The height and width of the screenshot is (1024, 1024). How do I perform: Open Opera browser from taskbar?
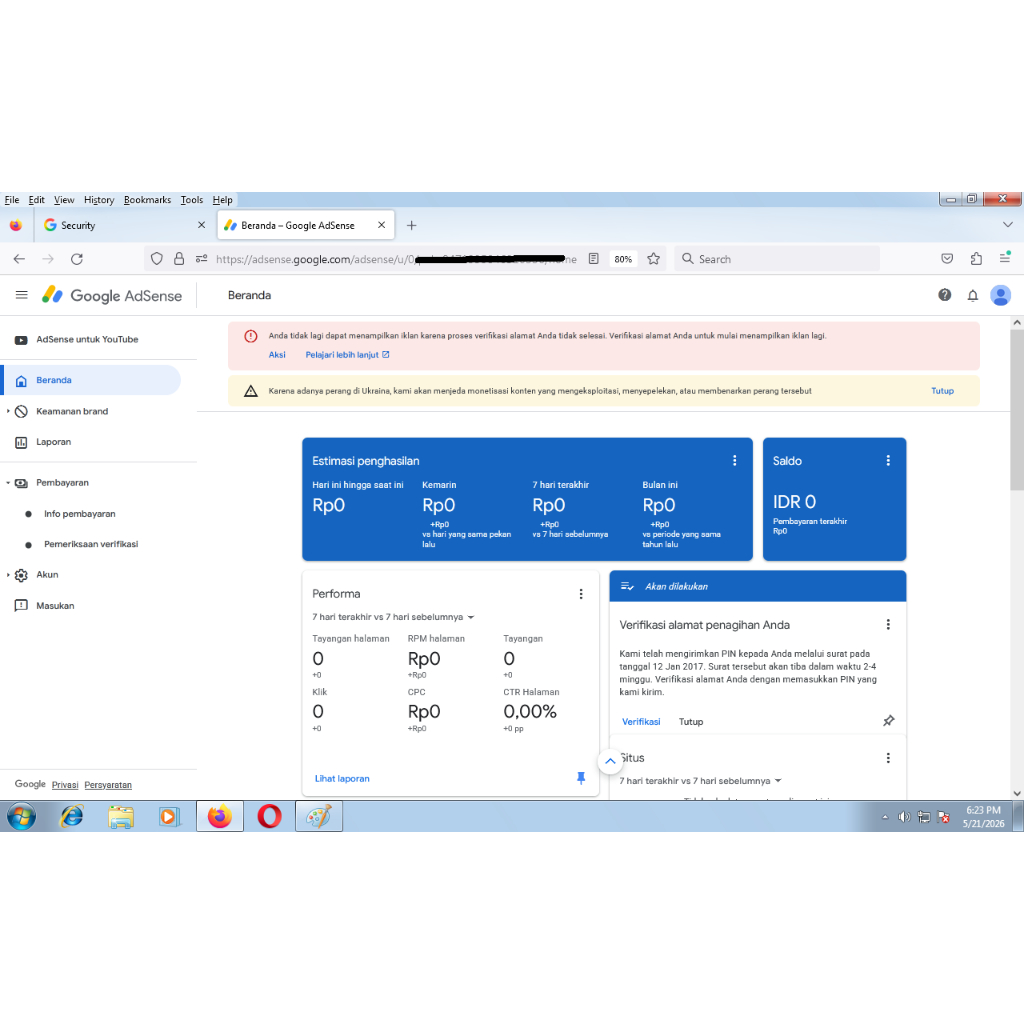269,816
